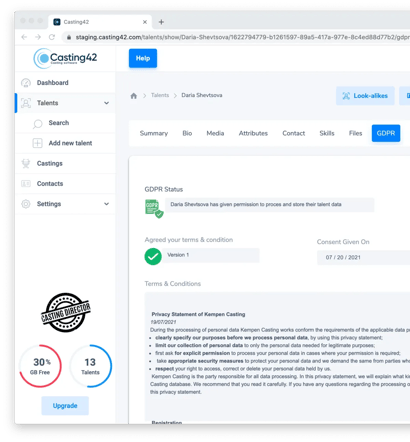Click the Talents person icon in sidebar

(26, 103)
